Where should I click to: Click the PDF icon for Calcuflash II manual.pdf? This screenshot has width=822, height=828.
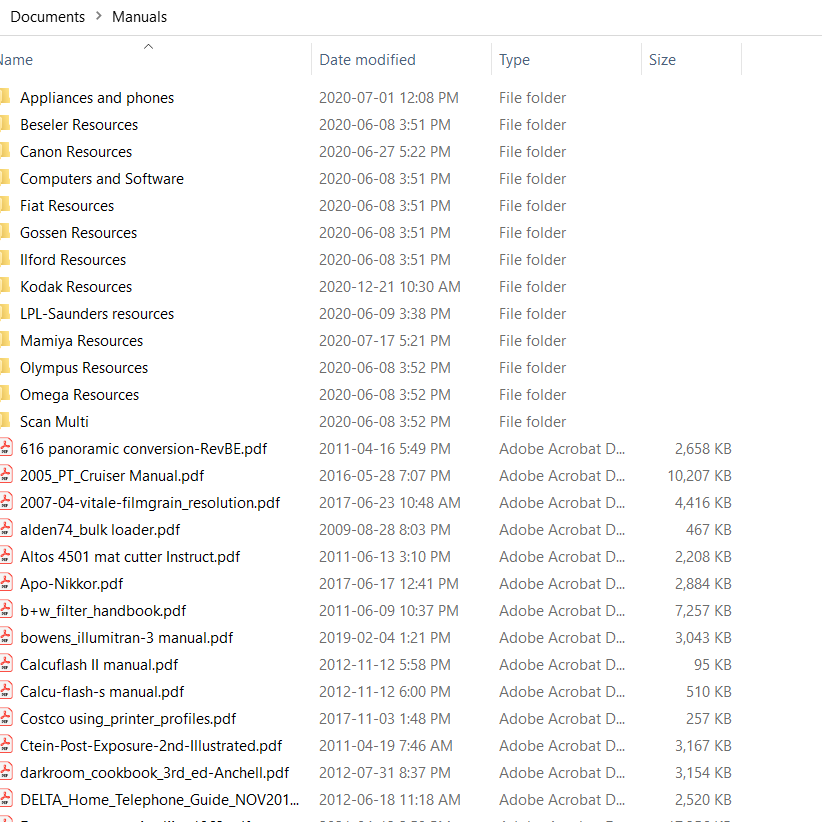tap(6, 664)
